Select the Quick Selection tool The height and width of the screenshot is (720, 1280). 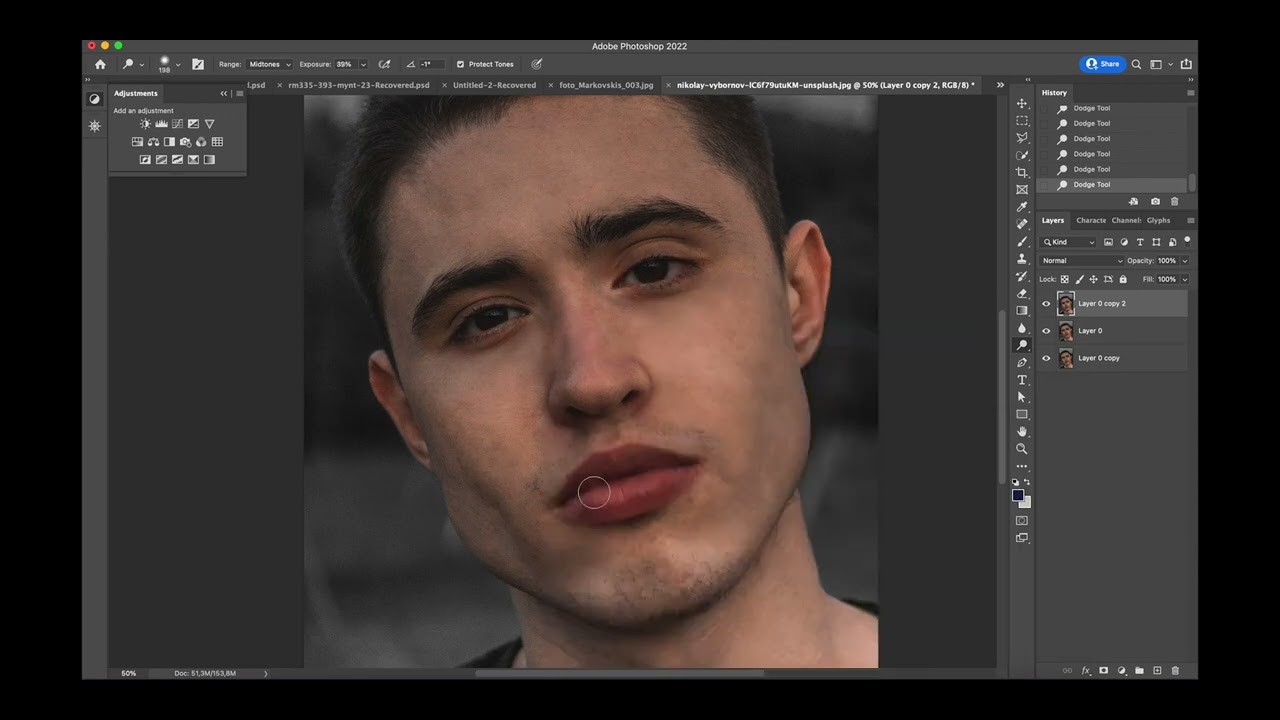coord(1021,155)
